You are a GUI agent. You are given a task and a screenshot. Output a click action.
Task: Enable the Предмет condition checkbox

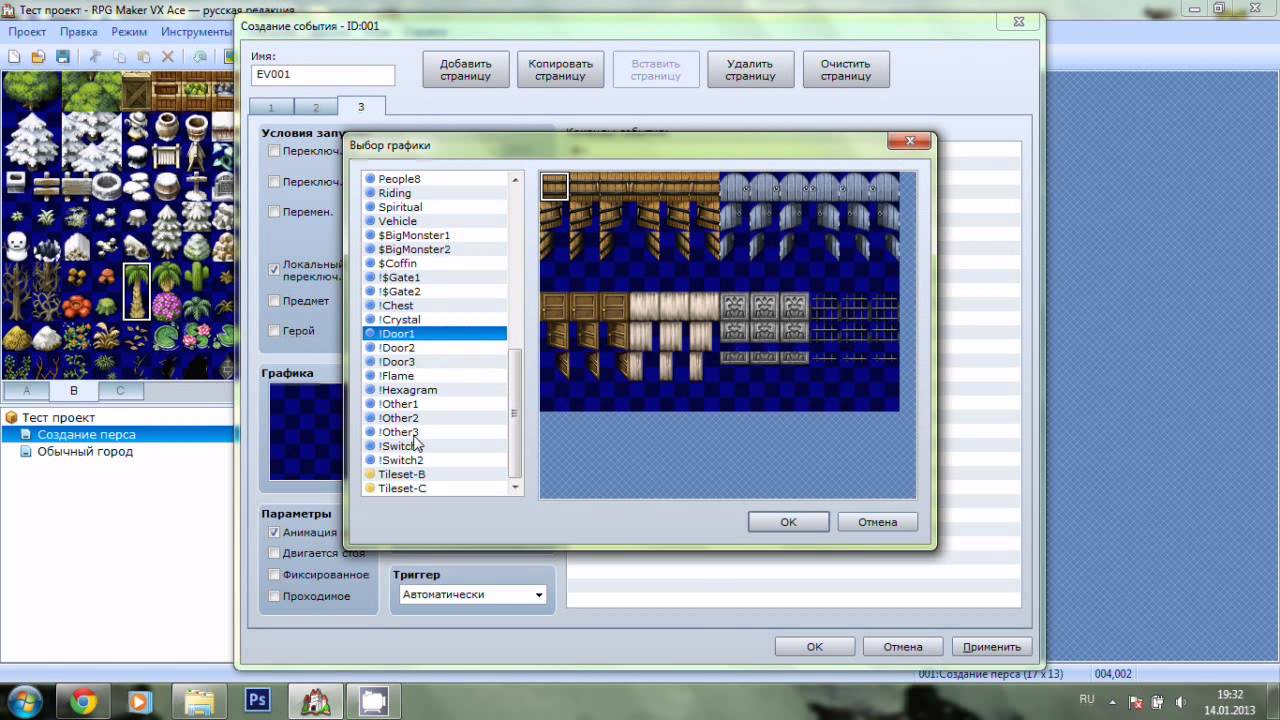(274, 300)
